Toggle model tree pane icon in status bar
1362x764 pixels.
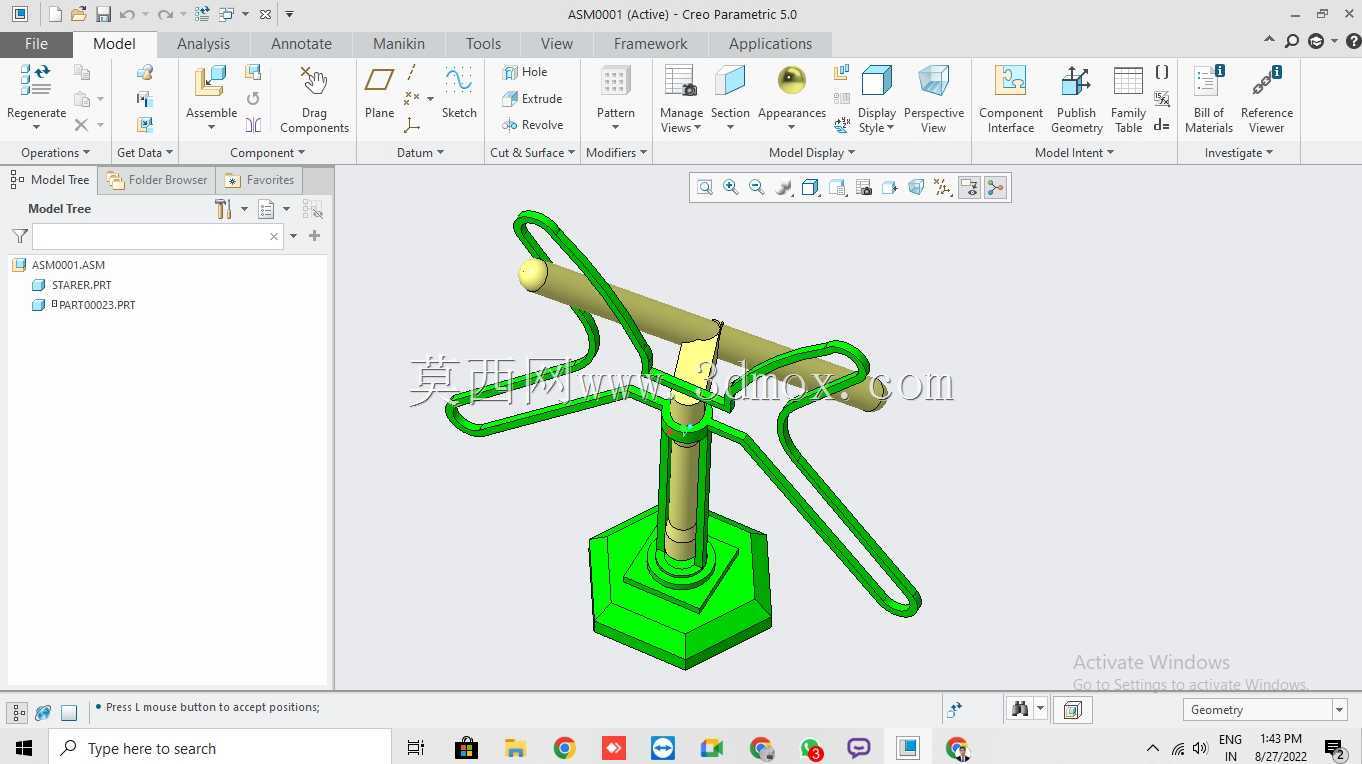18,713
